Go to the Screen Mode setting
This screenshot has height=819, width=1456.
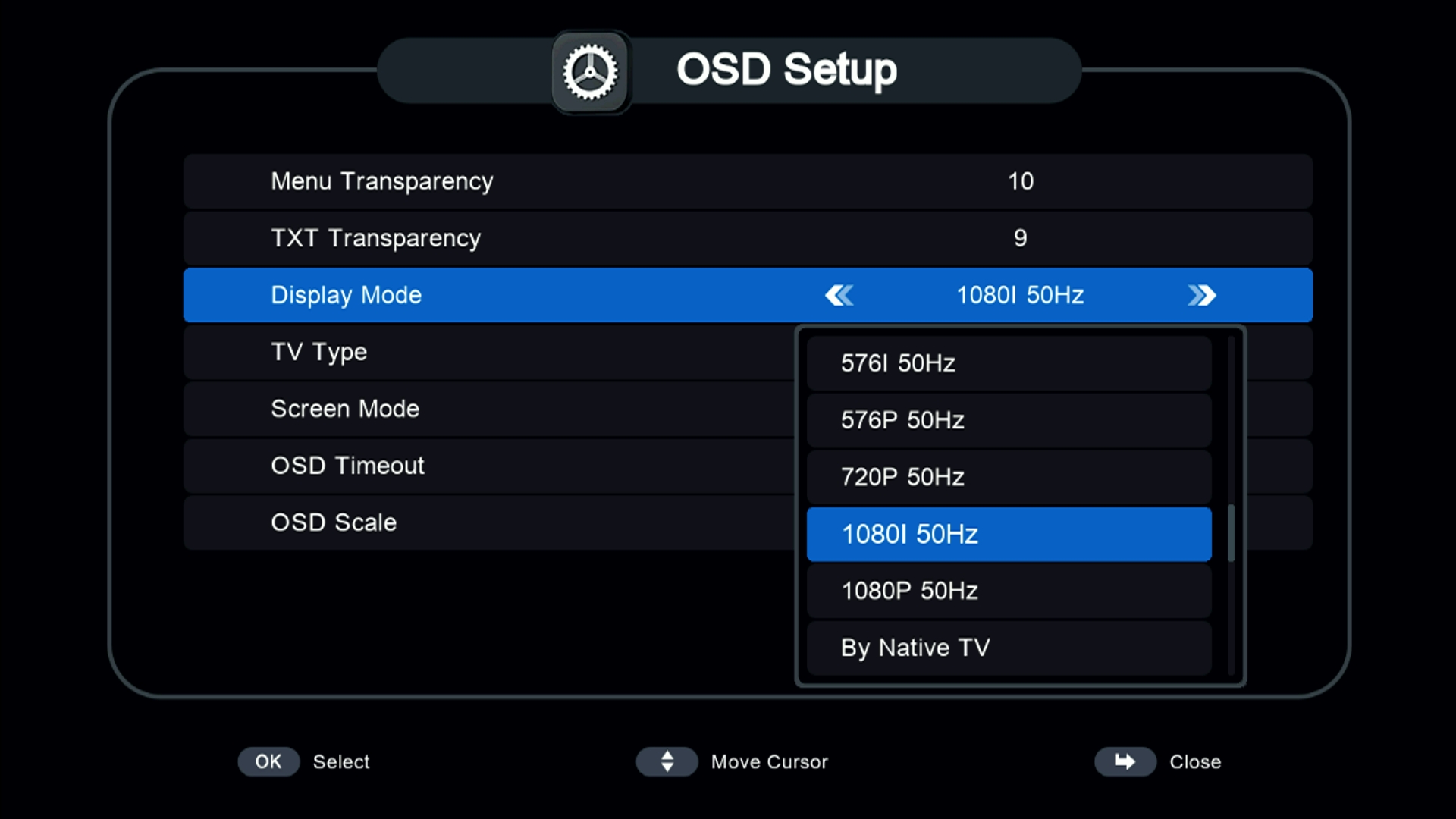485,409
